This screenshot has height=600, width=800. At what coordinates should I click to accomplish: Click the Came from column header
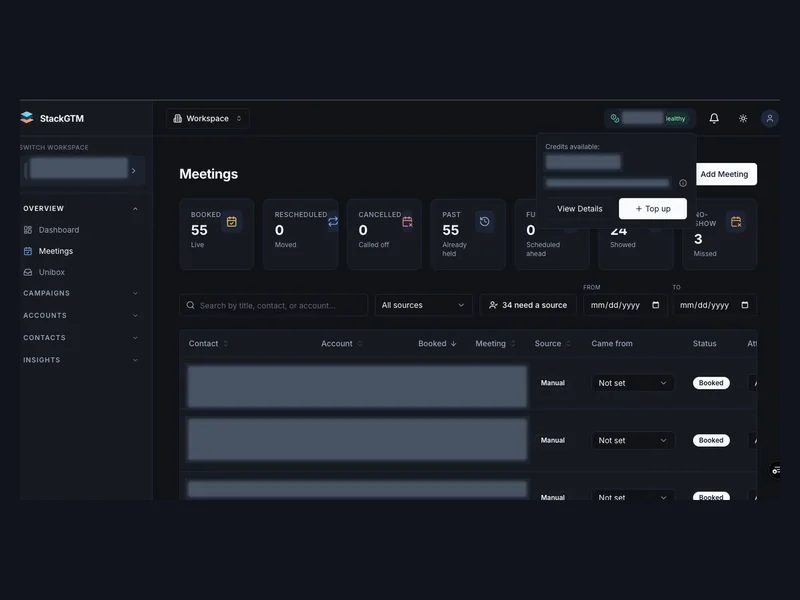(x=612, y=343)
